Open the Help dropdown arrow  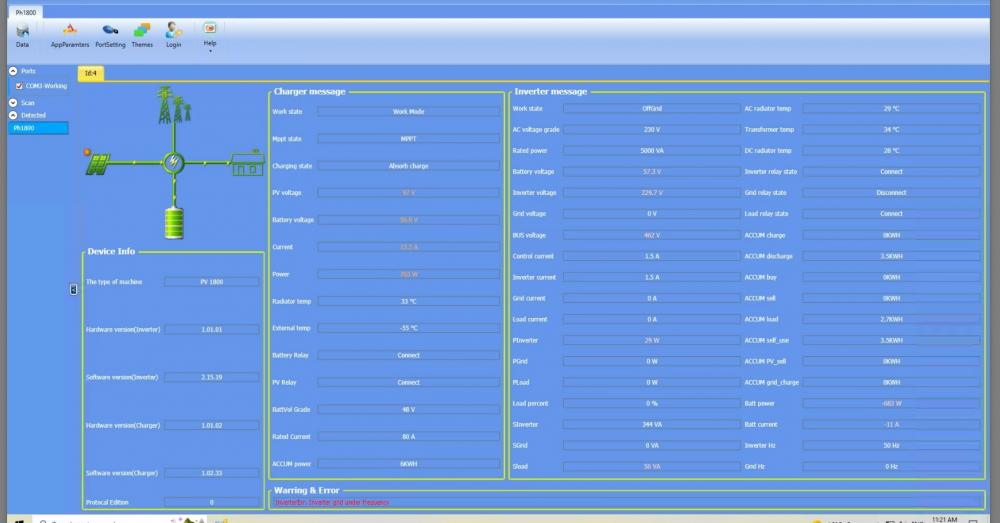[210, 50]
